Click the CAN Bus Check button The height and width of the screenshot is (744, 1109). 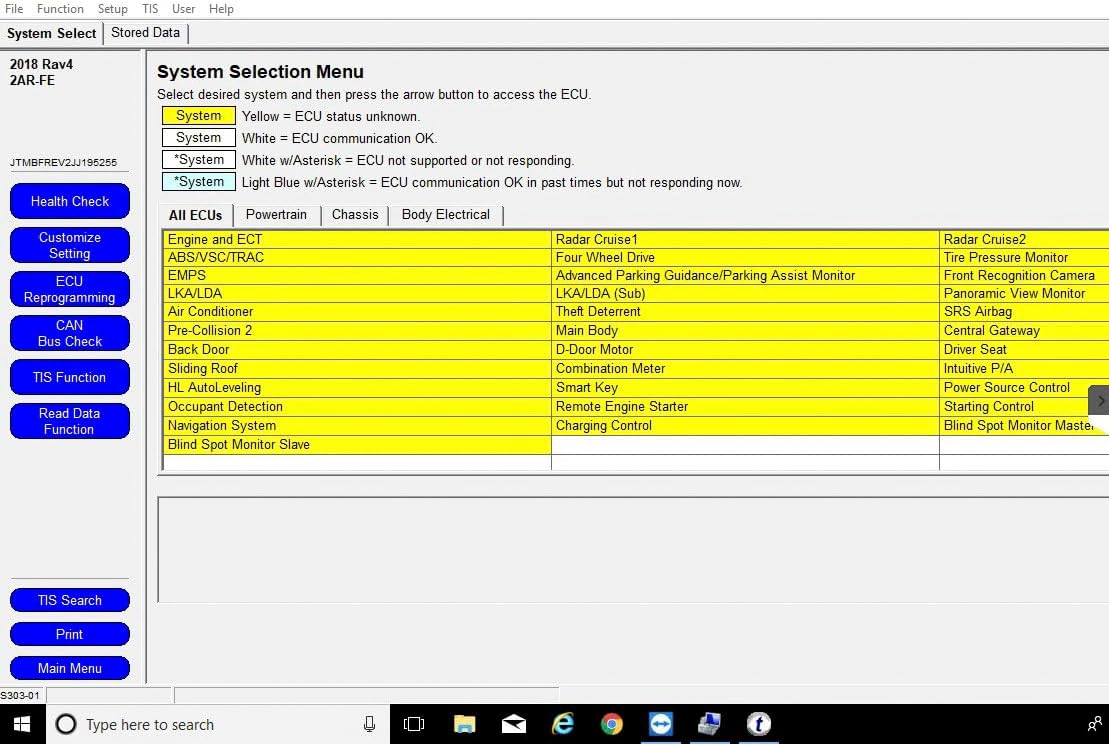pos(70,333)
